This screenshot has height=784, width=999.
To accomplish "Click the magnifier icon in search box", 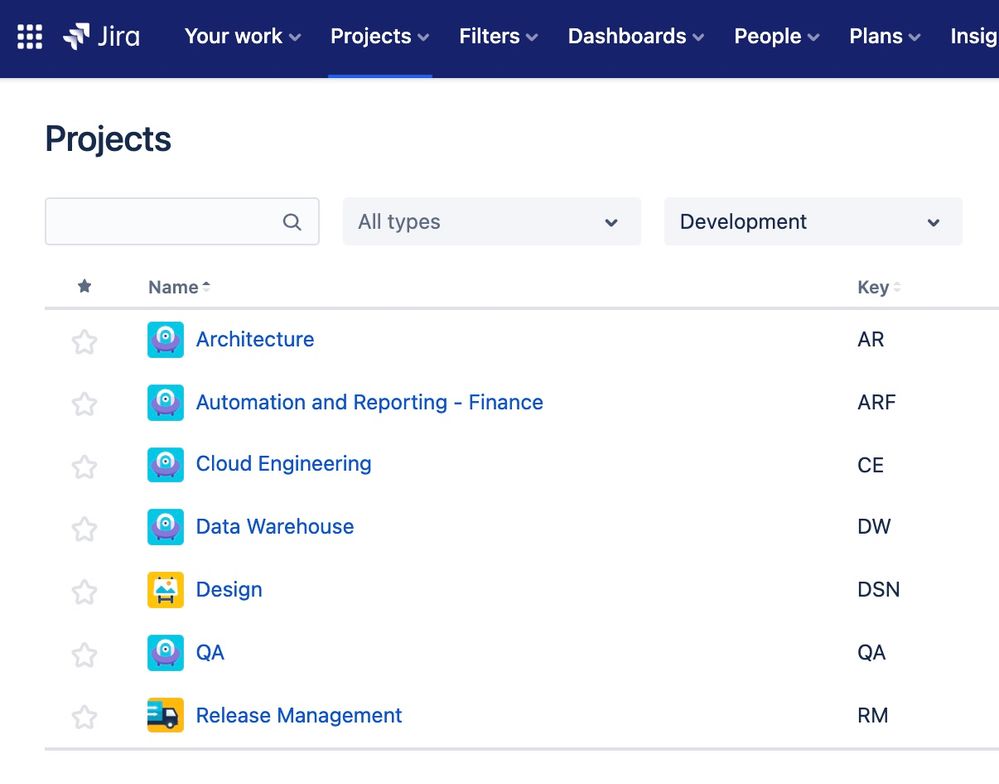I will click(x=292, y=222).
